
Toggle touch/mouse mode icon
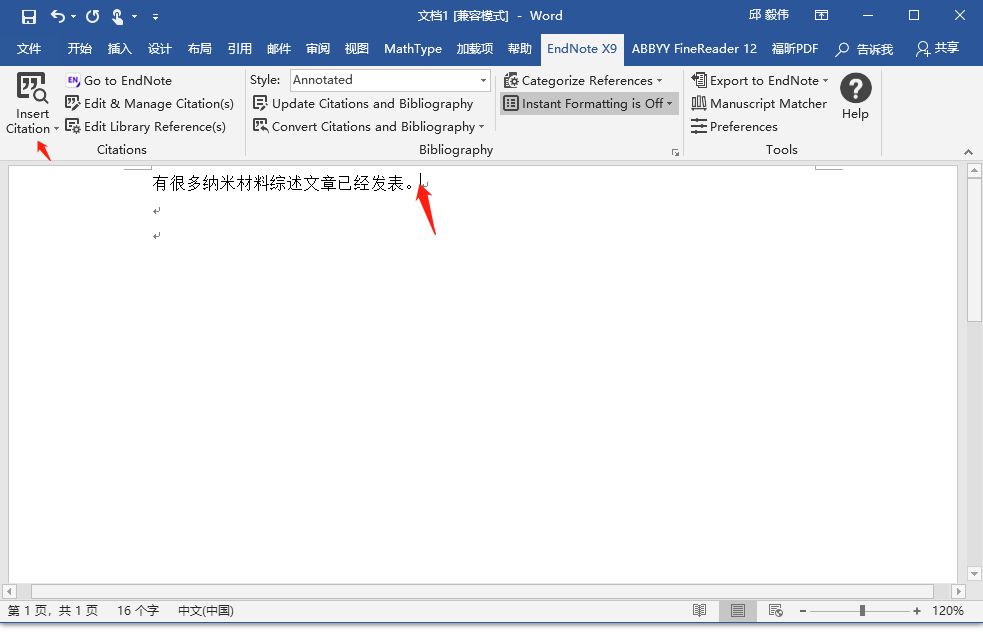[117, 16]
